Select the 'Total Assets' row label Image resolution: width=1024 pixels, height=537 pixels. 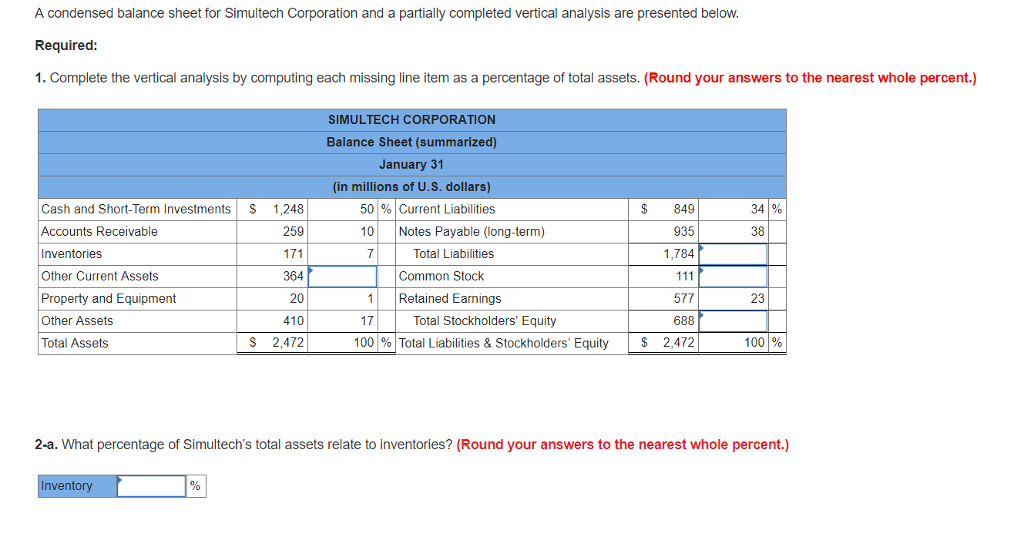[75, 343]
